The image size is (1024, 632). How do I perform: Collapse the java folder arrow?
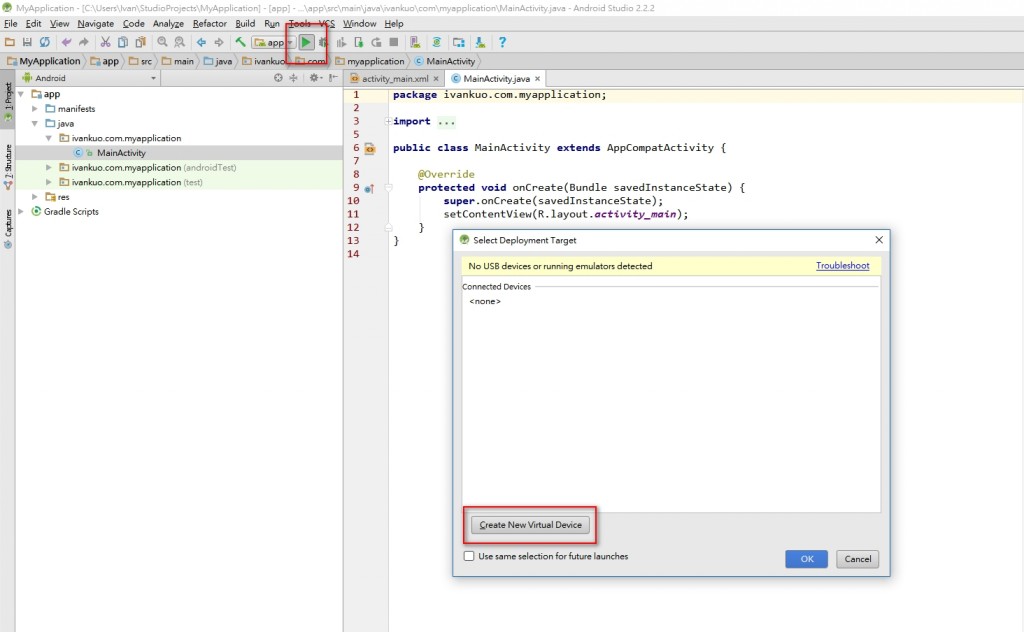[35, 123]
